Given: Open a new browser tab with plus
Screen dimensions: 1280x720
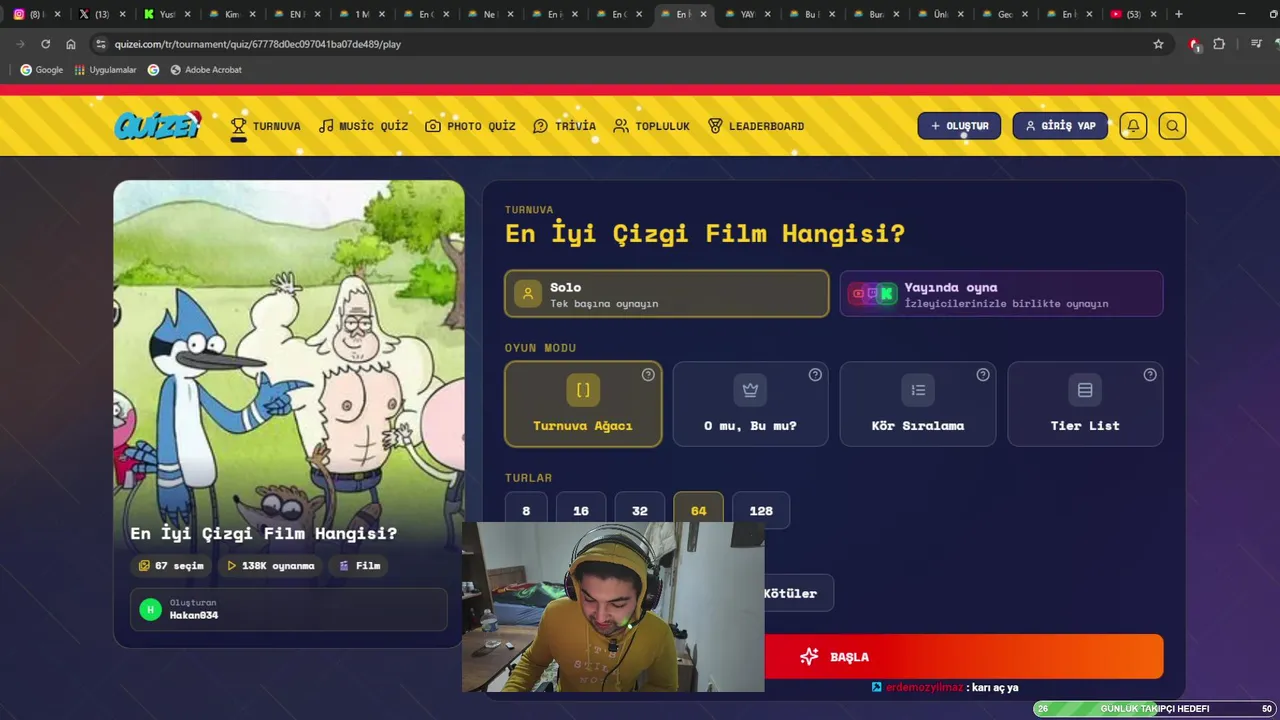Looking at the screenshot, I should tap(1178, 14).
